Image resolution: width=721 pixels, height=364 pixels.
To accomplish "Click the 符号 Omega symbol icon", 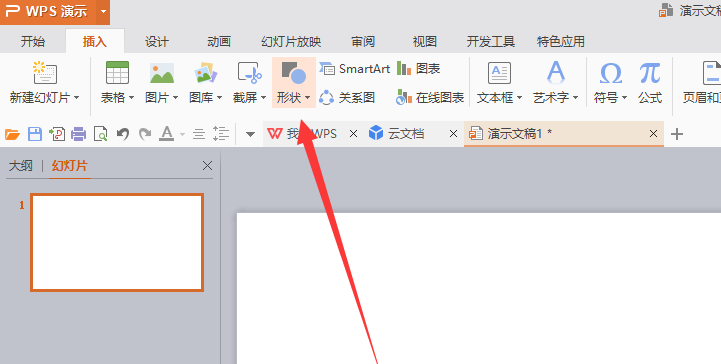I will [611, 73].
